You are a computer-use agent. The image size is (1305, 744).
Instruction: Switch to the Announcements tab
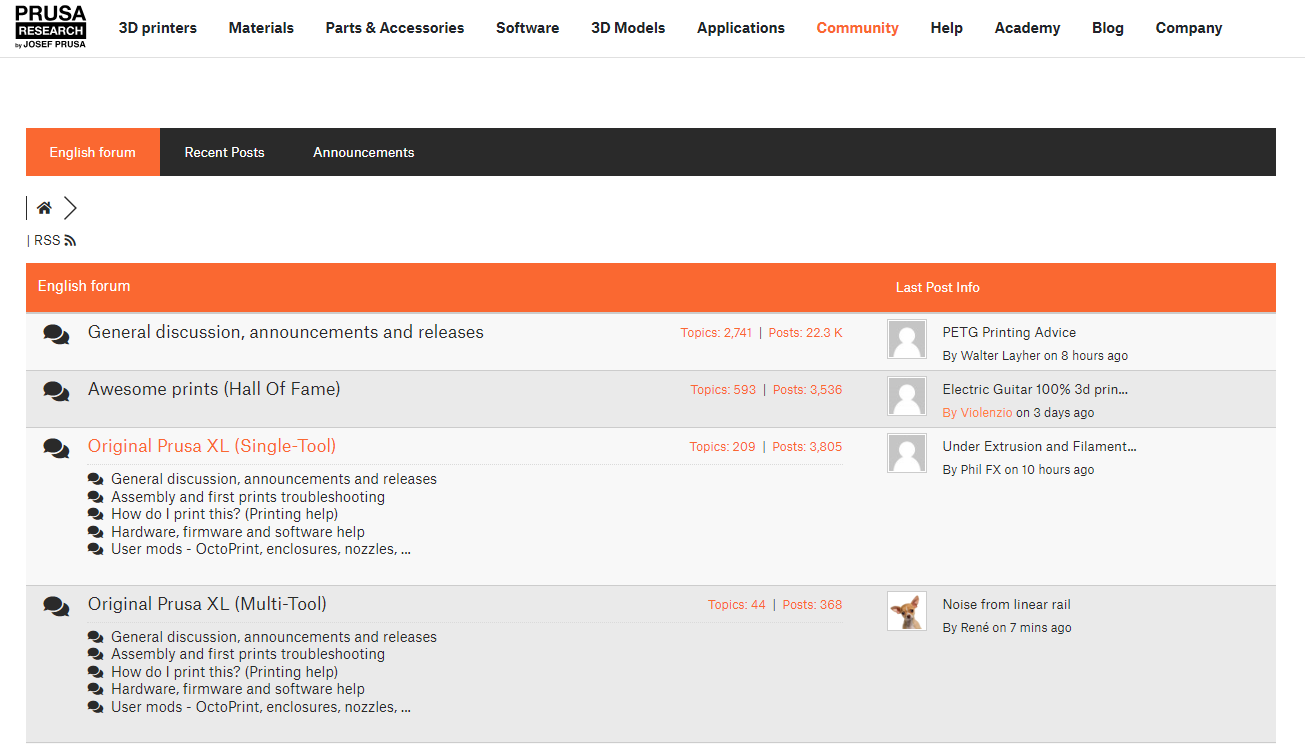tap(364, 152)
